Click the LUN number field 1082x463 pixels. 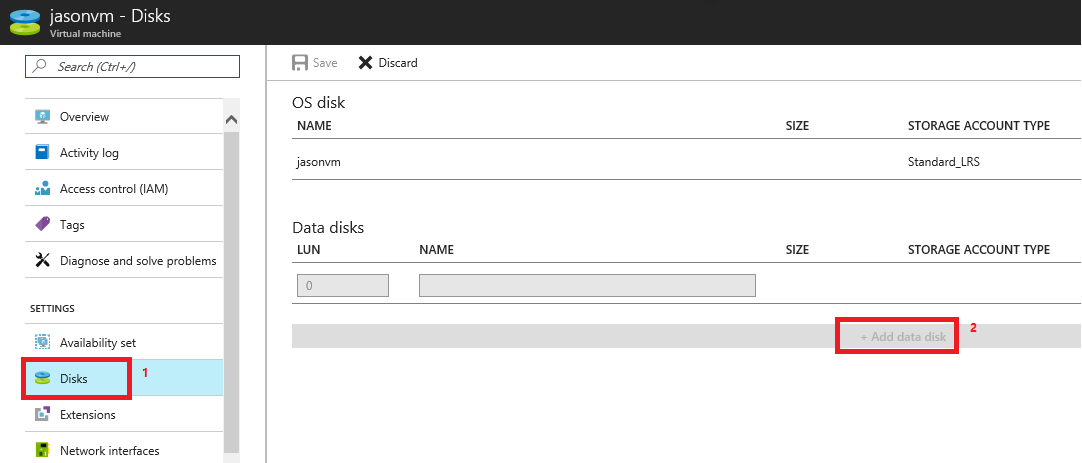[x=342, y=286]
